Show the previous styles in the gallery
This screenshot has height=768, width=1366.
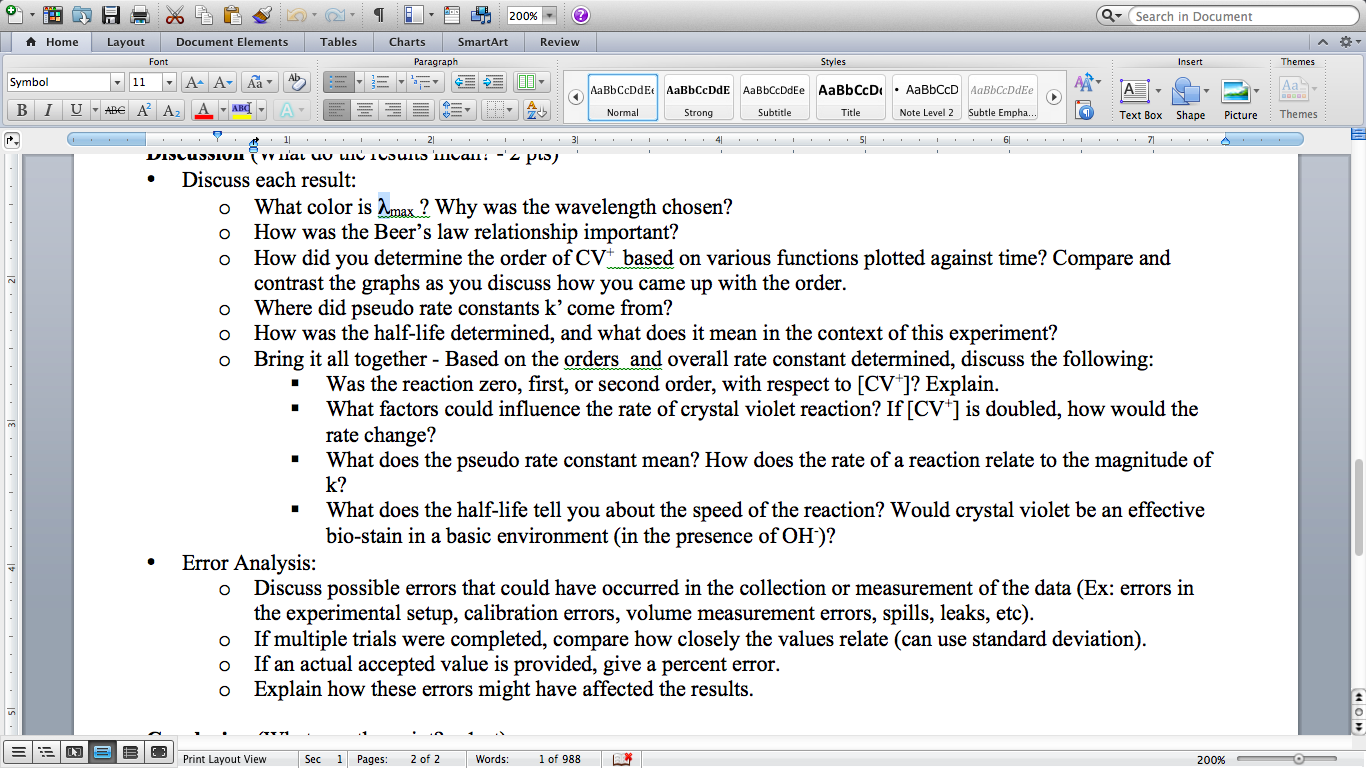point(576,97)
